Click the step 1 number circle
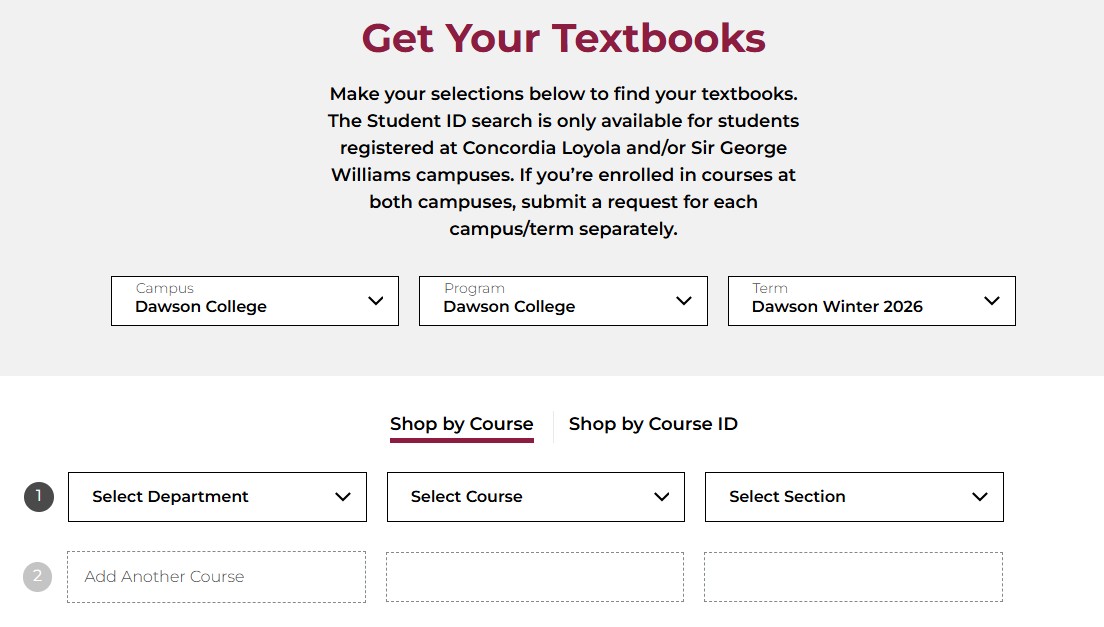This screenshot has width=1104, height=627. pyautogui.click(x=38, y=497)
